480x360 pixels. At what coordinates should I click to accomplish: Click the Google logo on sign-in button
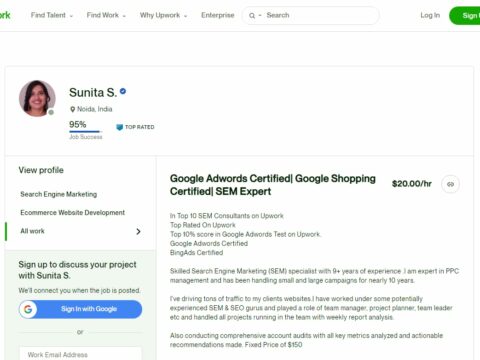(x=28, y=309)
